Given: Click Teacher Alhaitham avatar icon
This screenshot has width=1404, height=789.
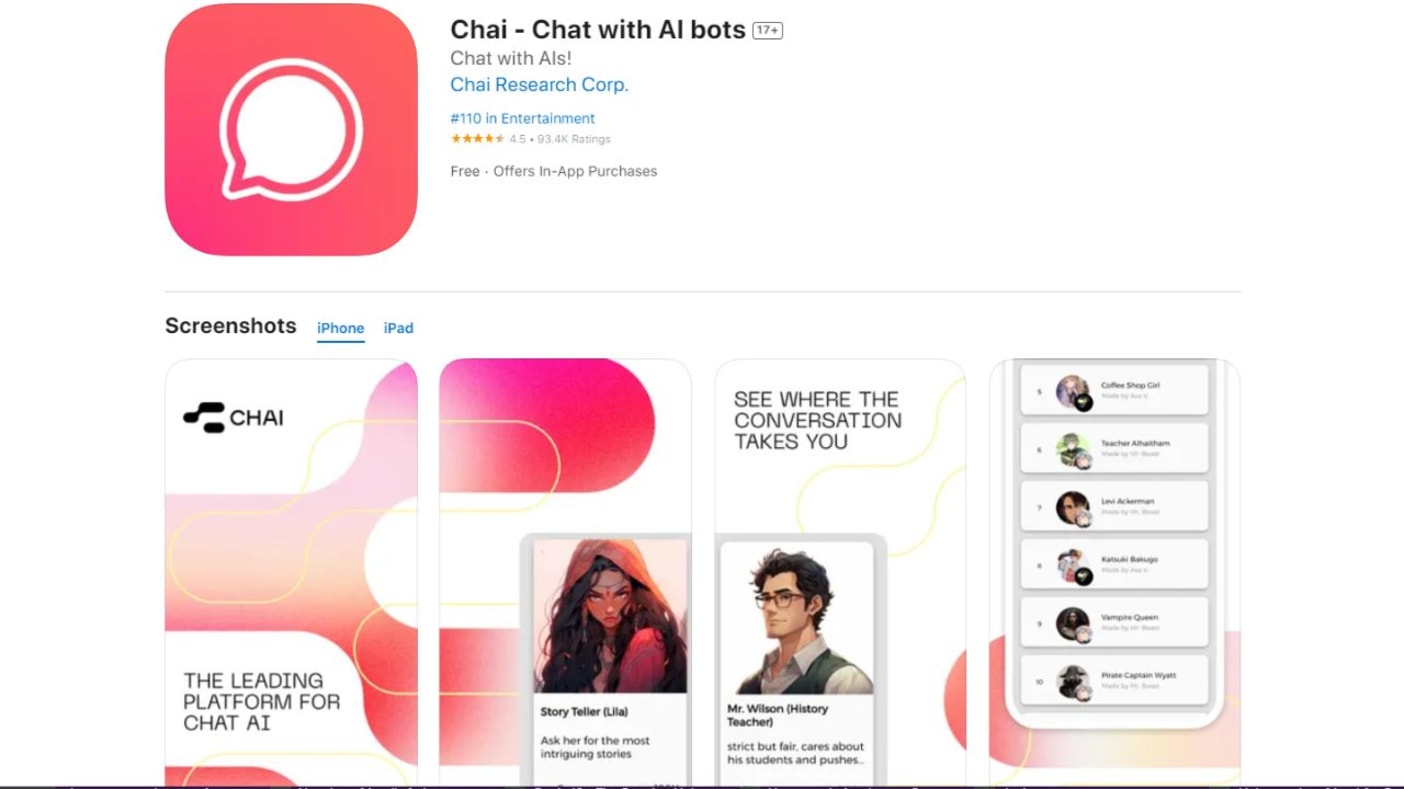Looking at the screenshot, I should point(1073,450).
